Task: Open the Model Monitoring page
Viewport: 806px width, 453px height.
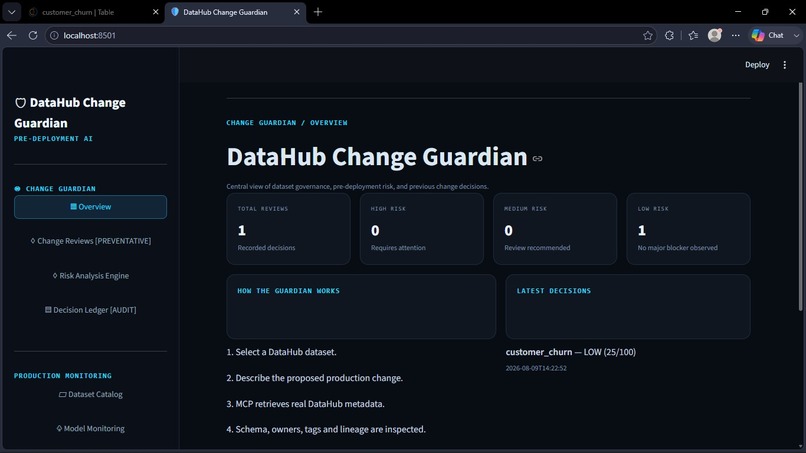Action: 90,428
